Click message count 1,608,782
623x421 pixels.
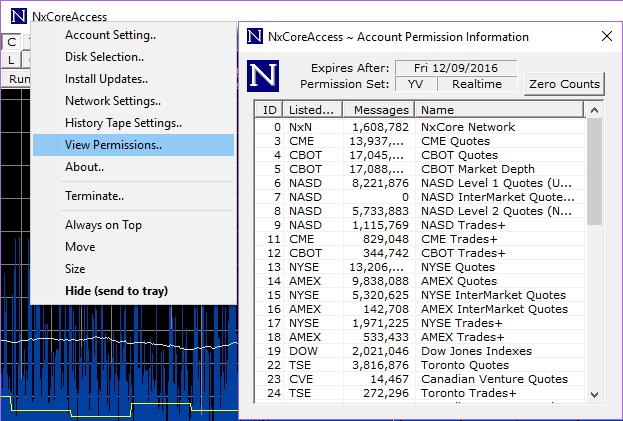point(381,127)
